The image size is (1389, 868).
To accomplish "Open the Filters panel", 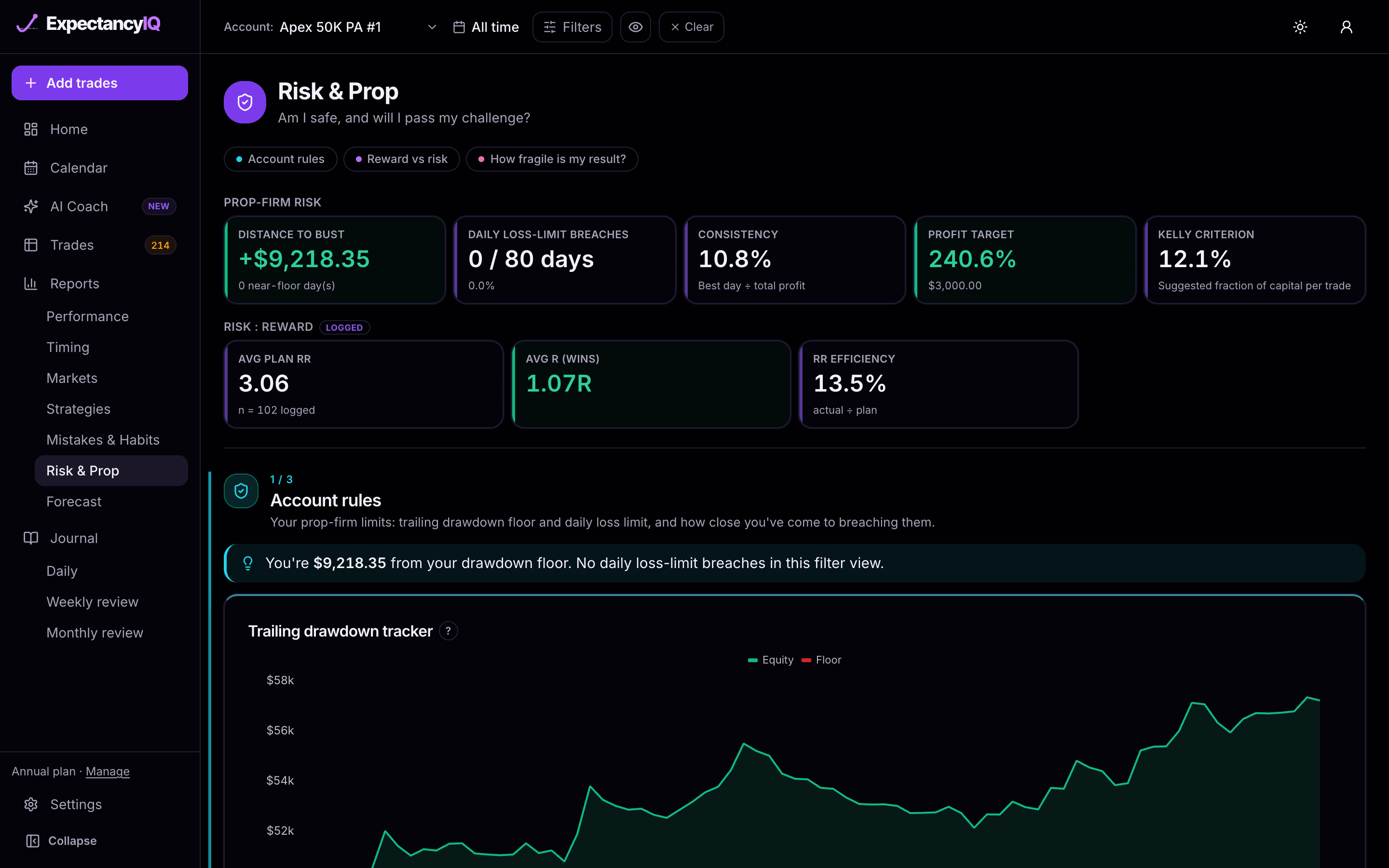I will (572, 27).
